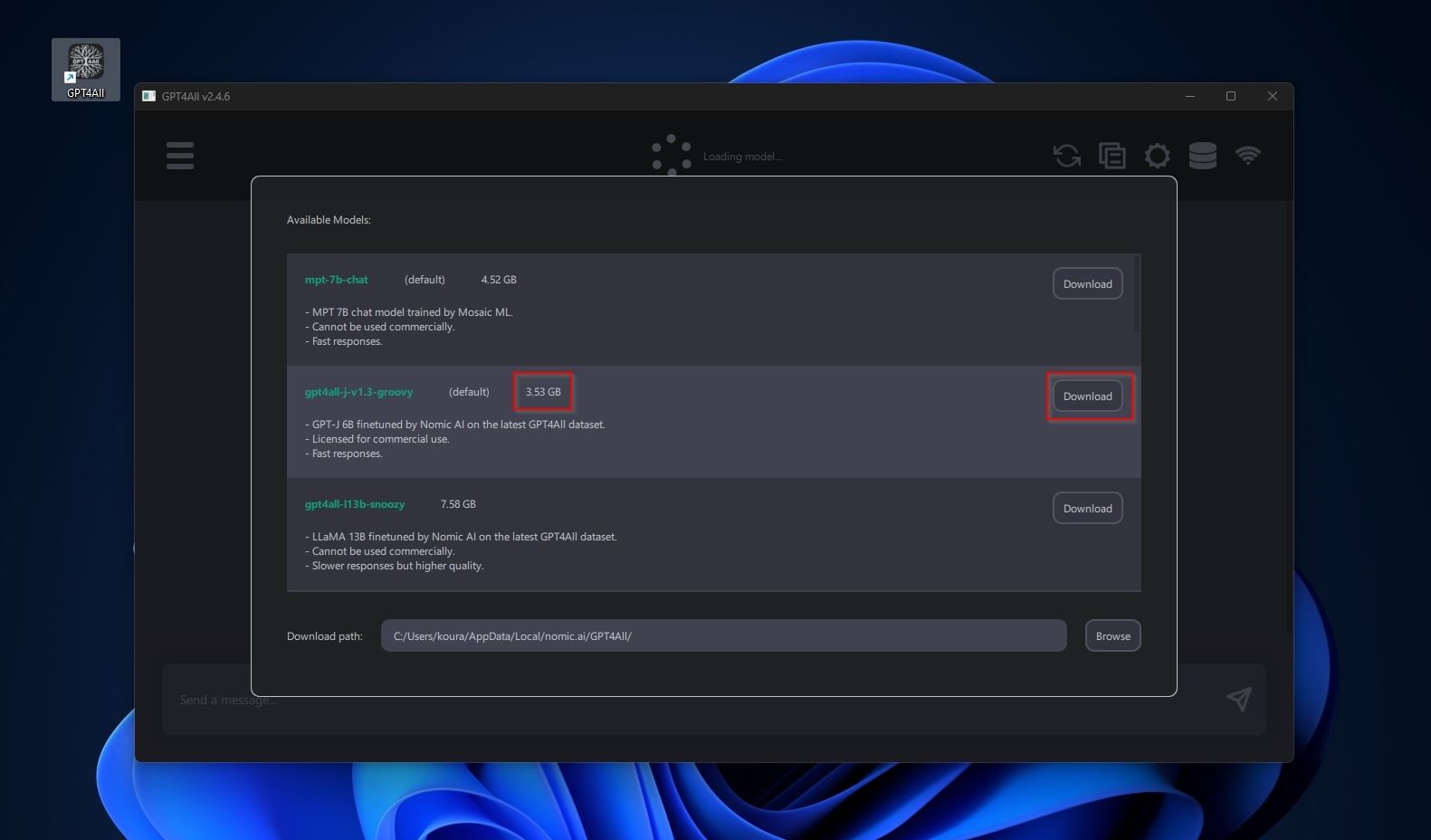Maximize the GPT4All window

pos(1230,96)
